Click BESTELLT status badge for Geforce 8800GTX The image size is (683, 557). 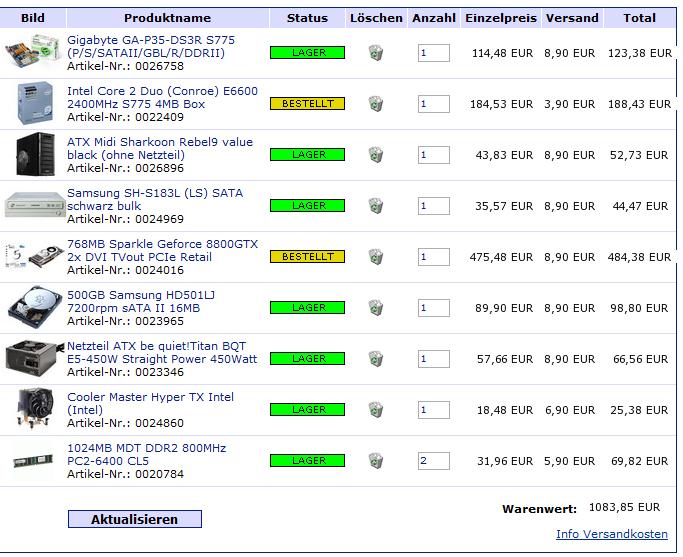pyautogui.click(x=308, y=257)
